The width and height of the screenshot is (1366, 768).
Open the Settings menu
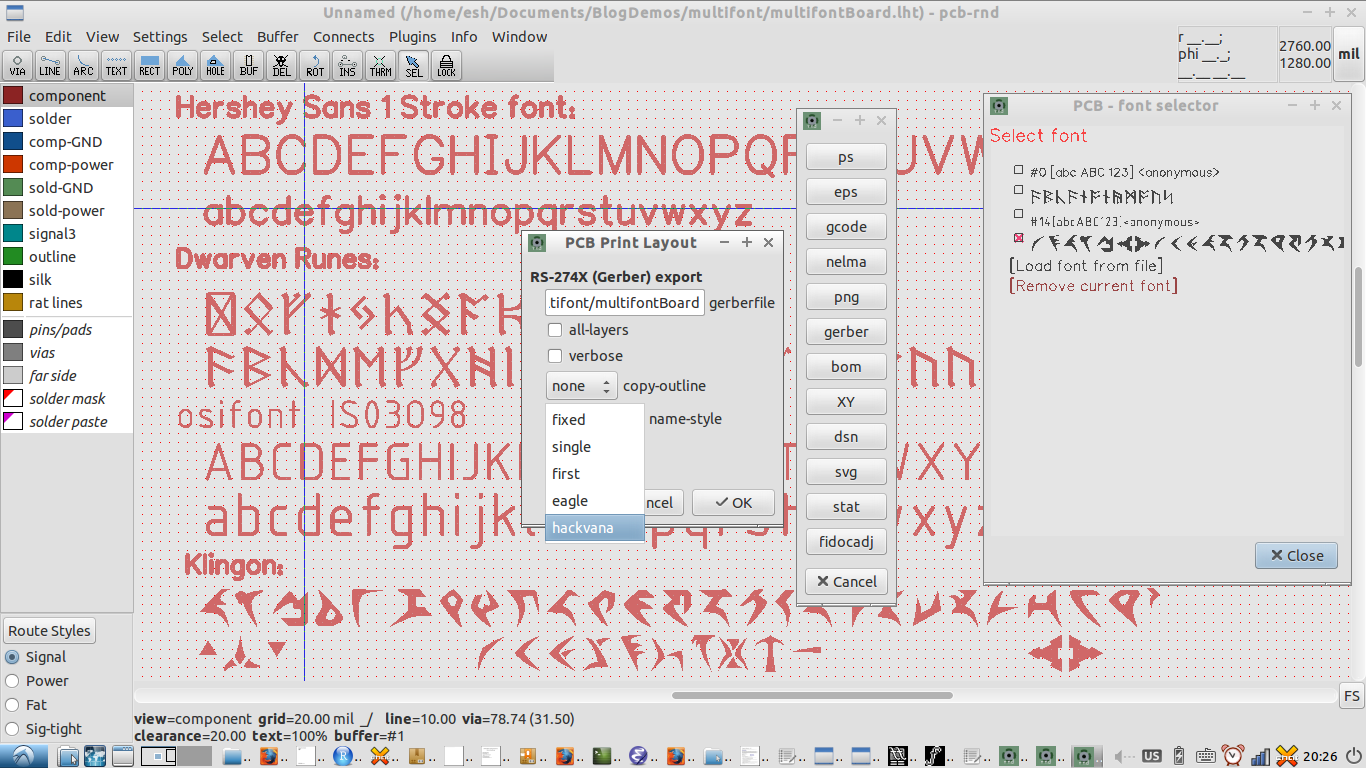coord(160,37)
